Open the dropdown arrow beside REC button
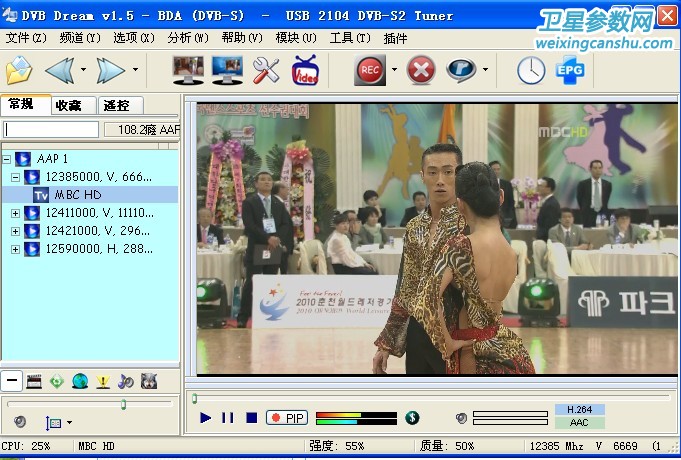The width and height of the screenshot is (681, 460). pos(394,71)
